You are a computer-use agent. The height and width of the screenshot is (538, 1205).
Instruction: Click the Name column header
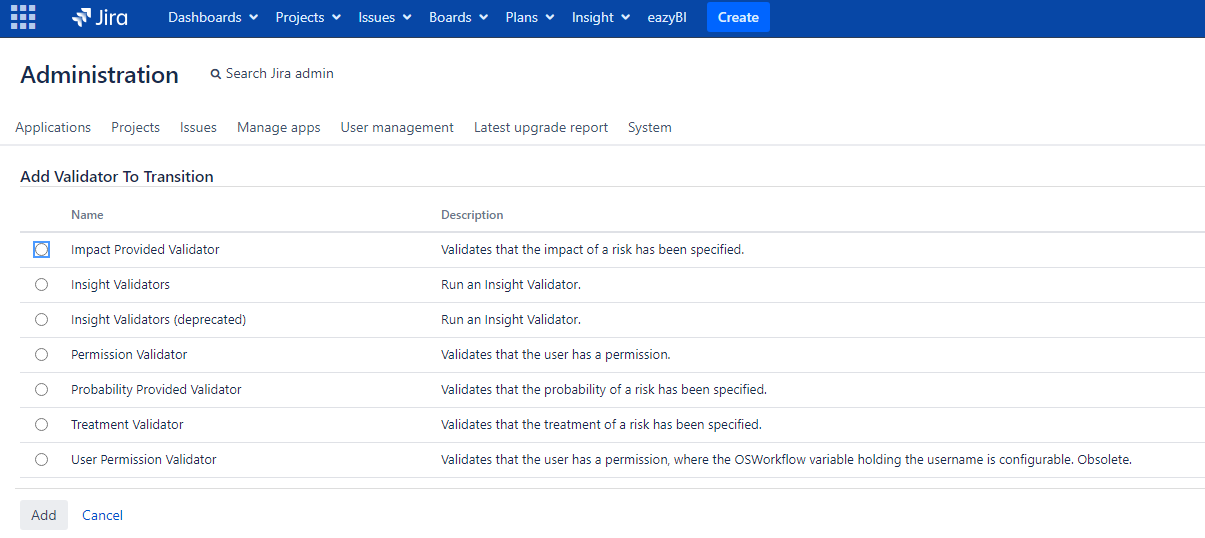coord(87,215)
